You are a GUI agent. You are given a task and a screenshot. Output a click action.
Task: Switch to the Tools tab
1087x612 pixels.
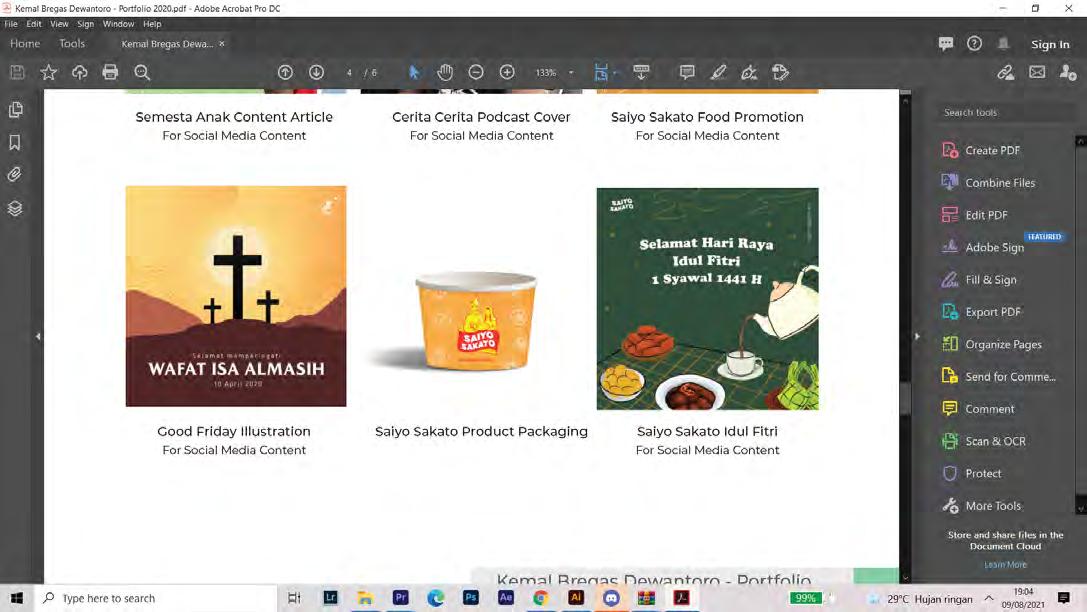click(x=72, y=44)
